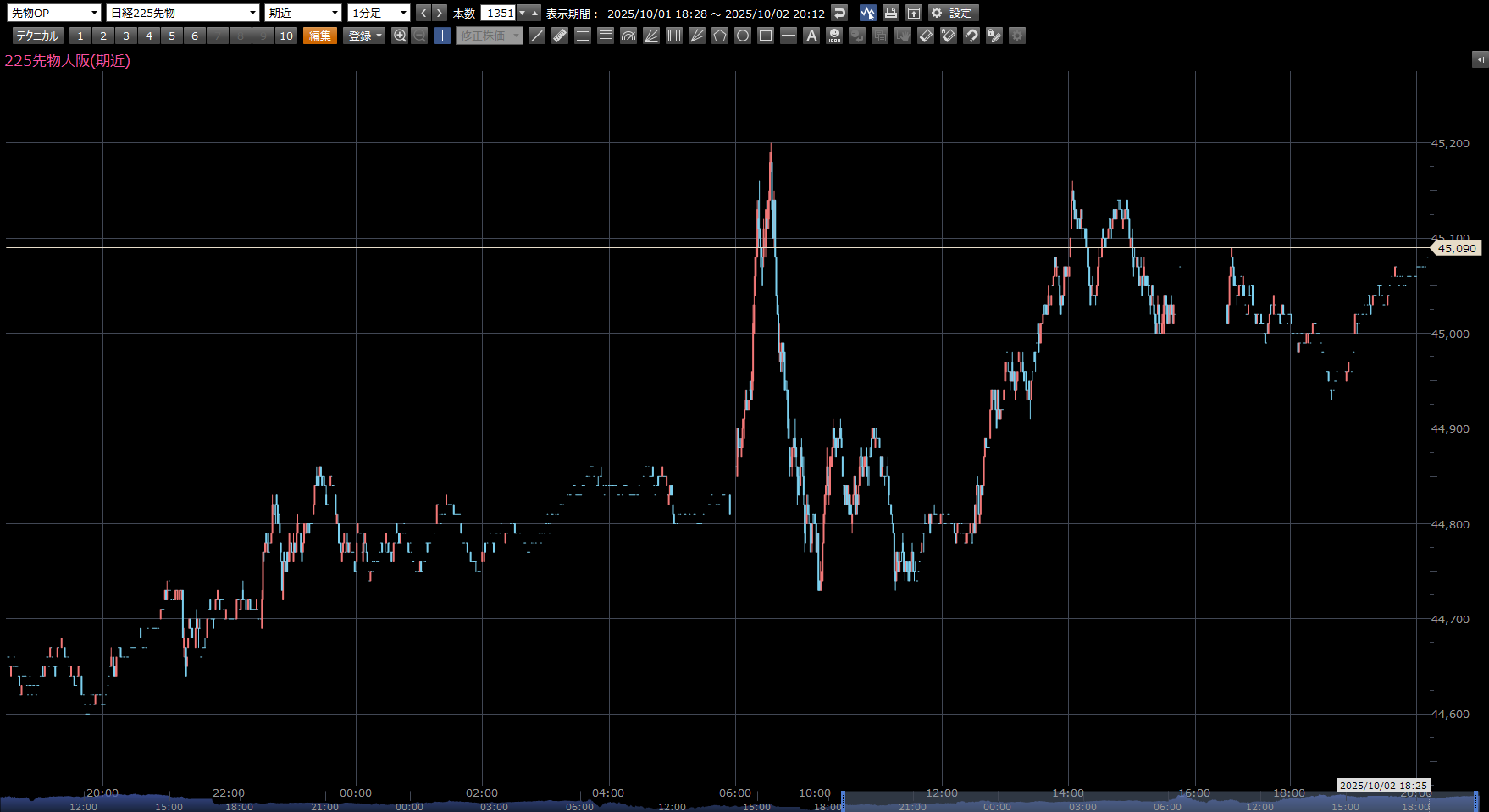Select the Fibonacci arc tool
The width and height of the screenshot is (1489, 812).
[628, 36]
